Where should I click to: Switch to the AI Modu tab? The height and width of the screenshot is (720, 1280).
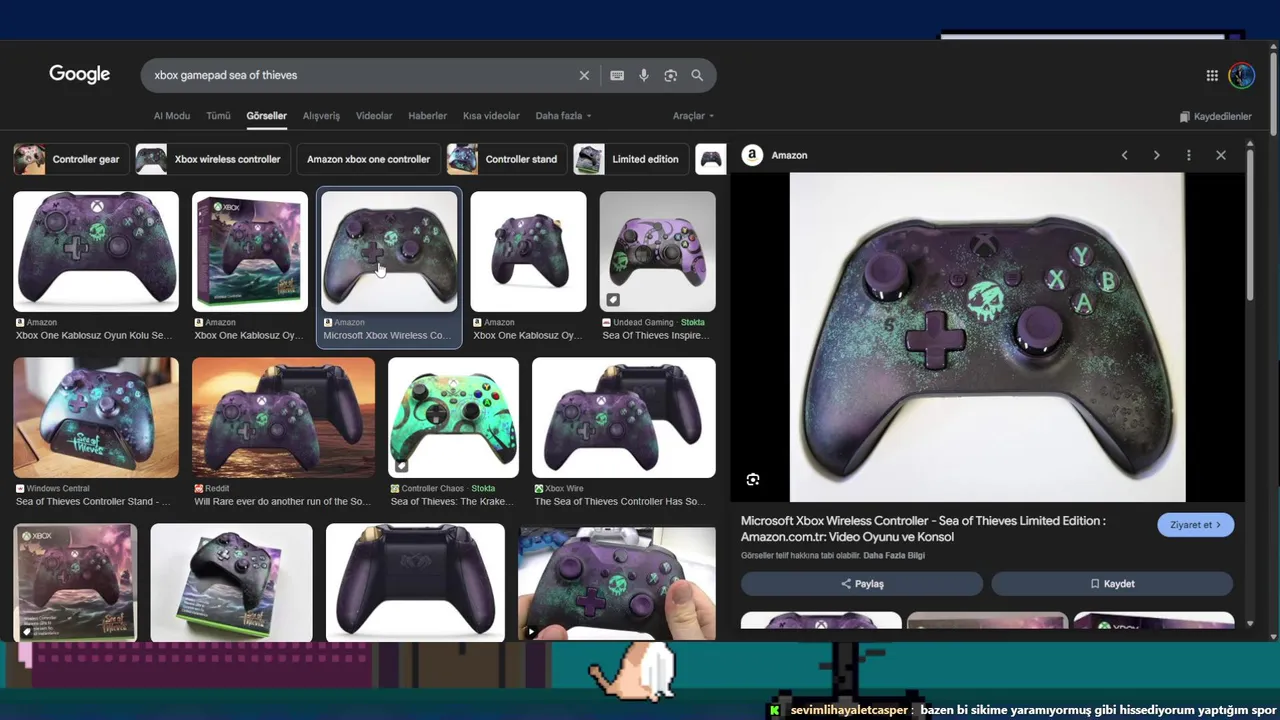pos(172,116)
